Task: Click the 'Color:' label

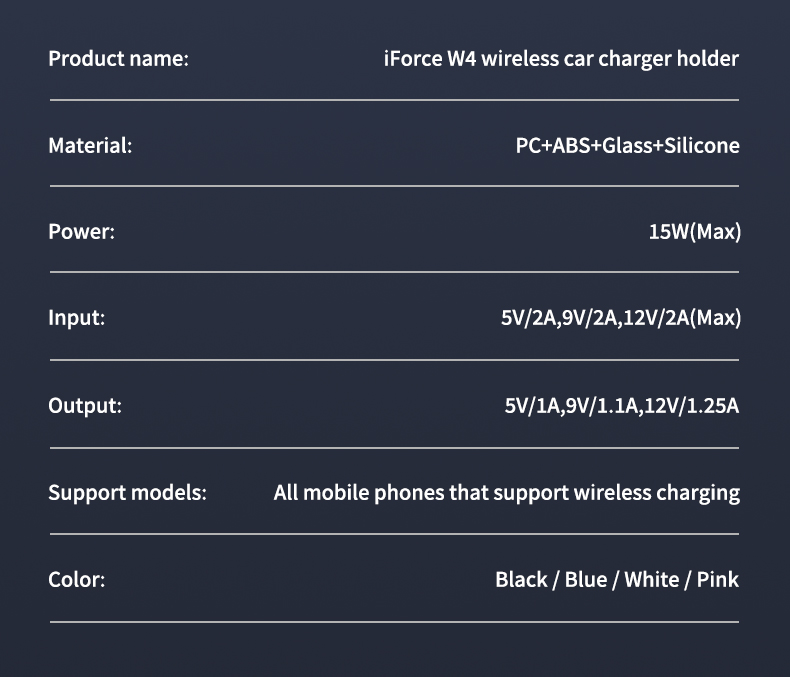Action: point(77,580)
